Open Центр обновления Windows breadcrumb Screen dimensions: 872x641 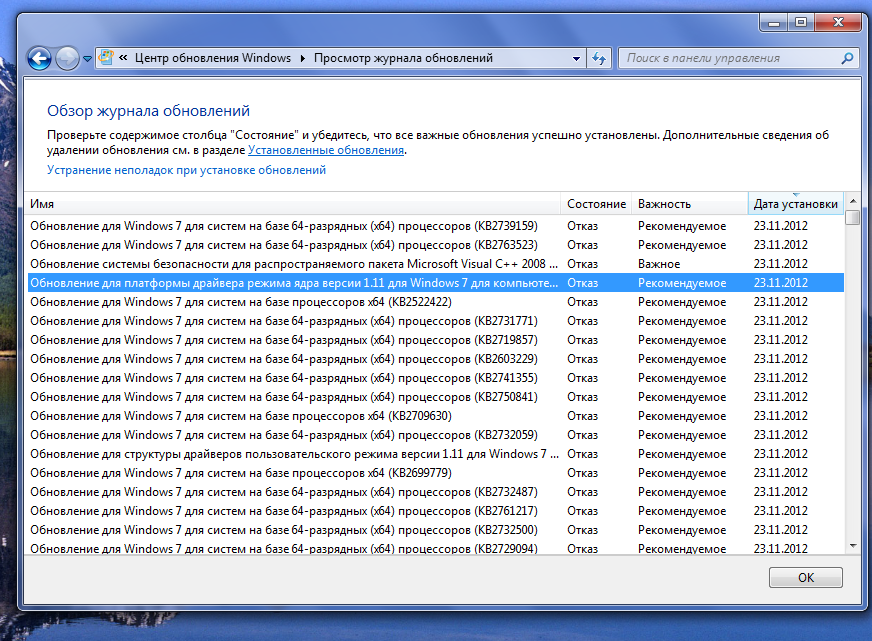213,58
